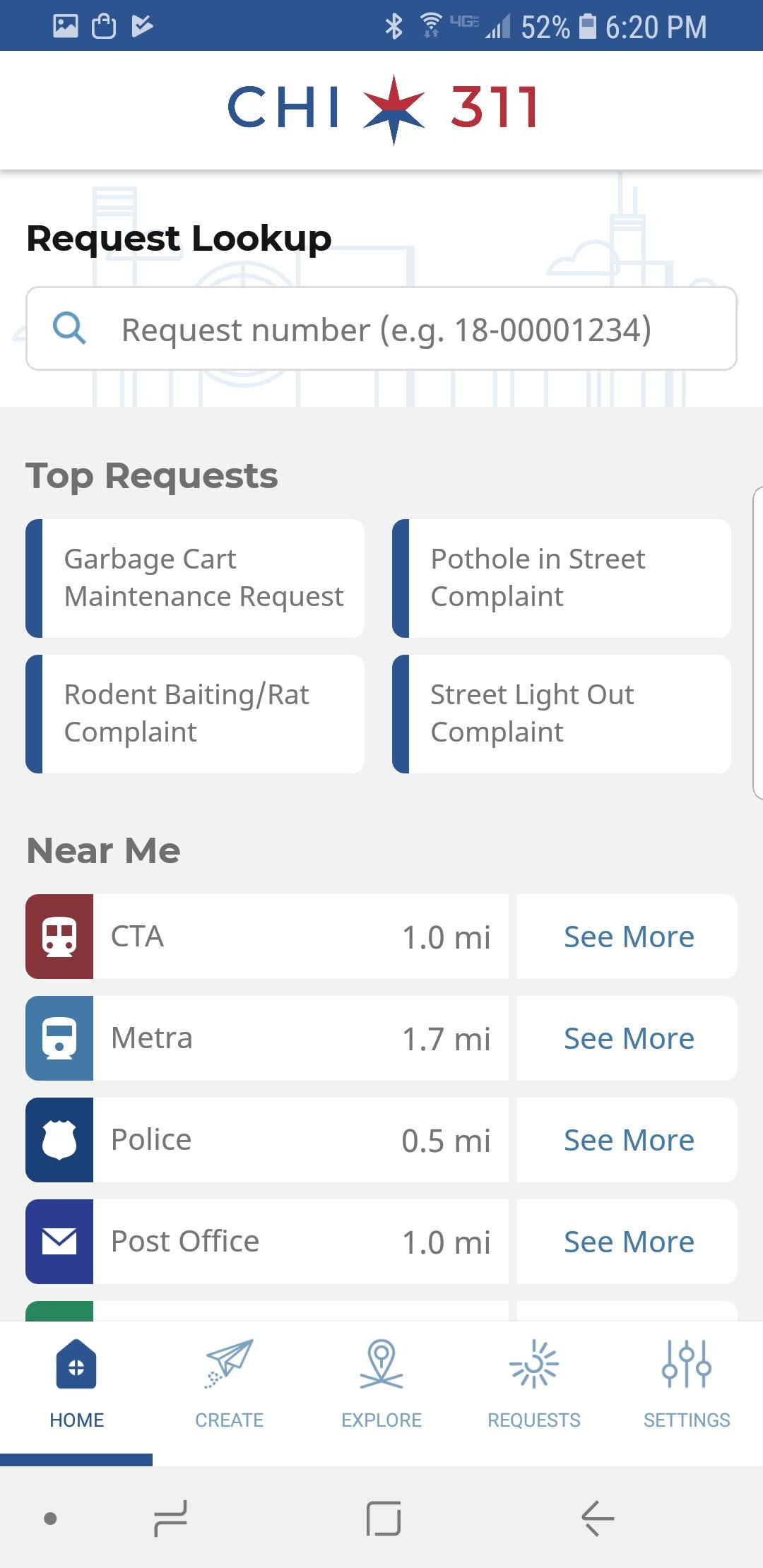See more Post Office locations
The image size is (763, 1568).
pyautogui.click(x=627, y=1242)
